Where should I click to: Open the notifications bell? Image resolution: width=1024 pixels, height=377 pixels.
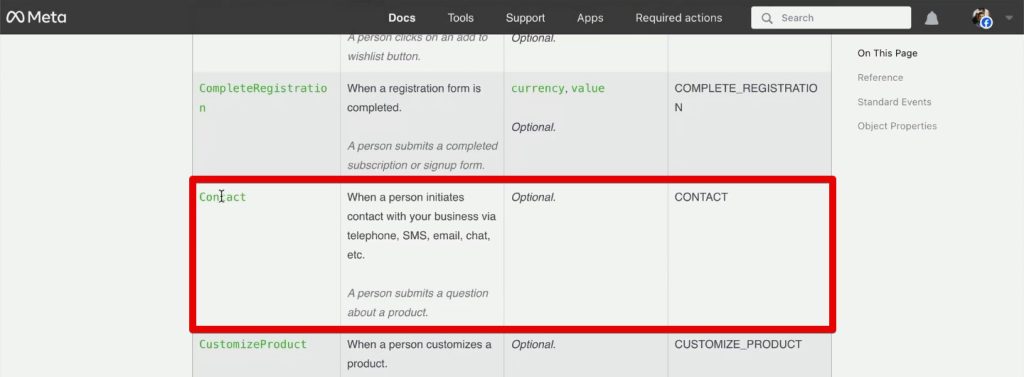[931, 18]
